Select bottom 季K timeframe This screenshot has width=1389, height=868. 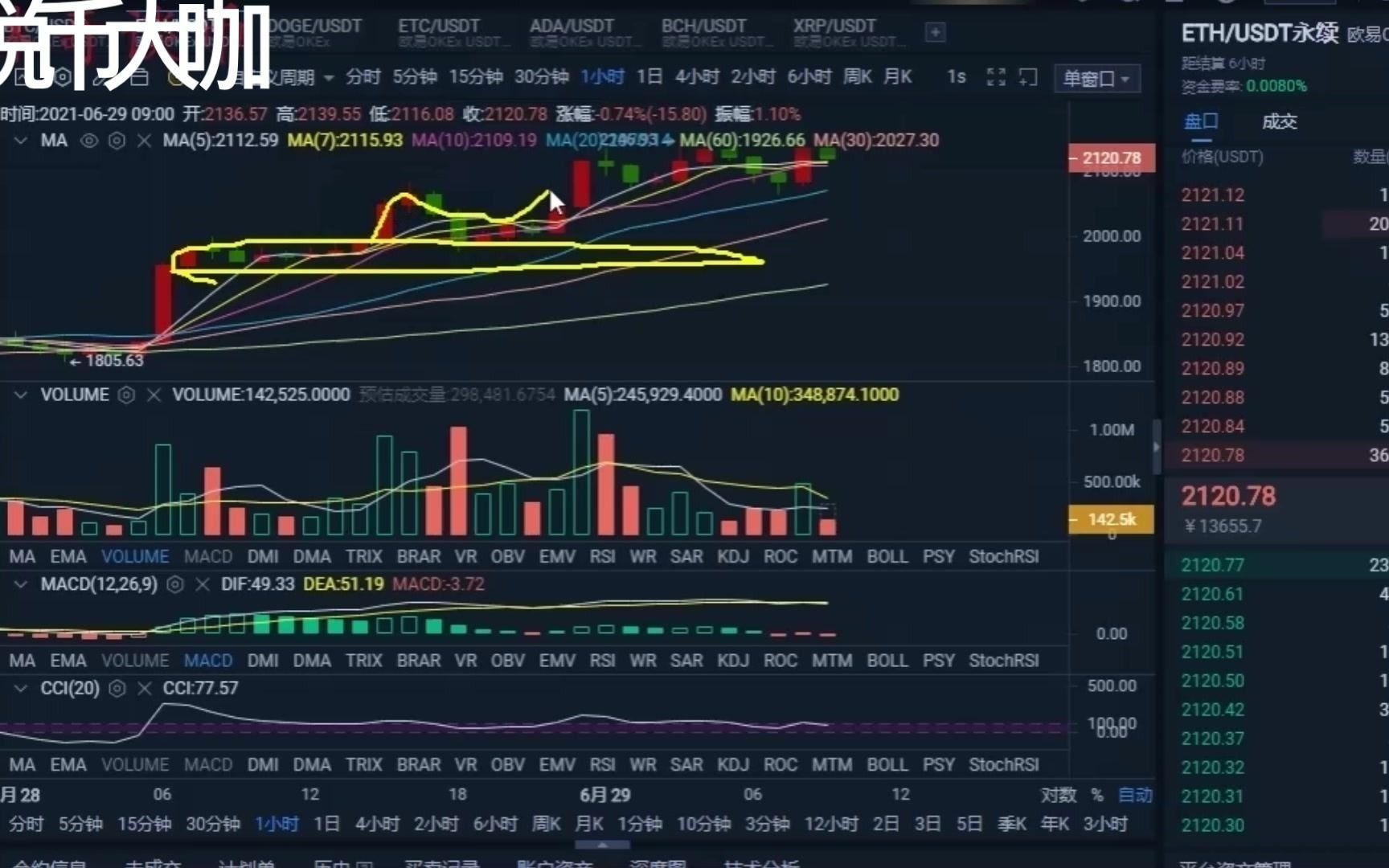[1012, 824]
